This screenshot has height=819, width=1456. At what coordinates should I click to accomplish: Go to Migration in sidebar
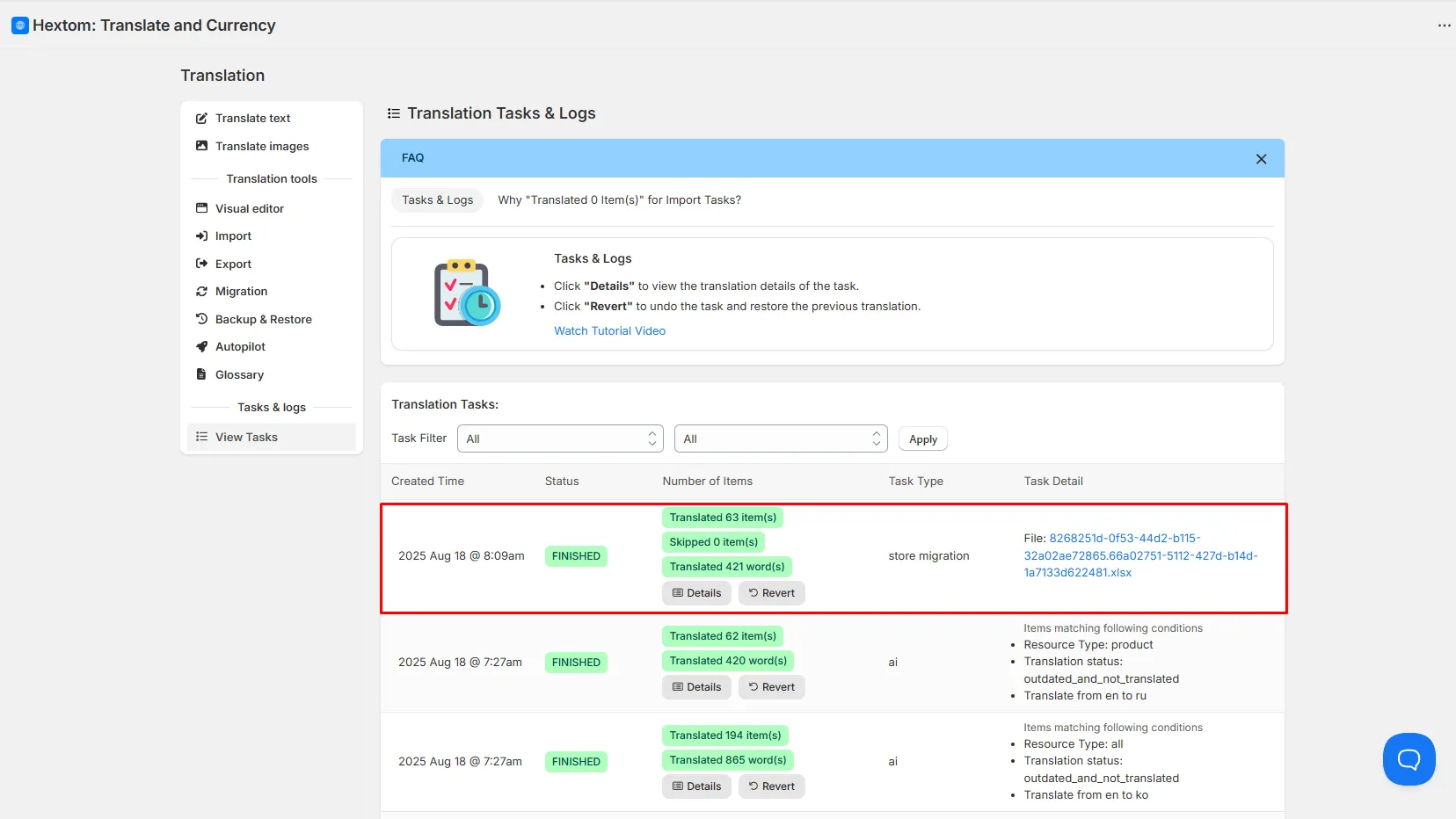click(241, 292)
